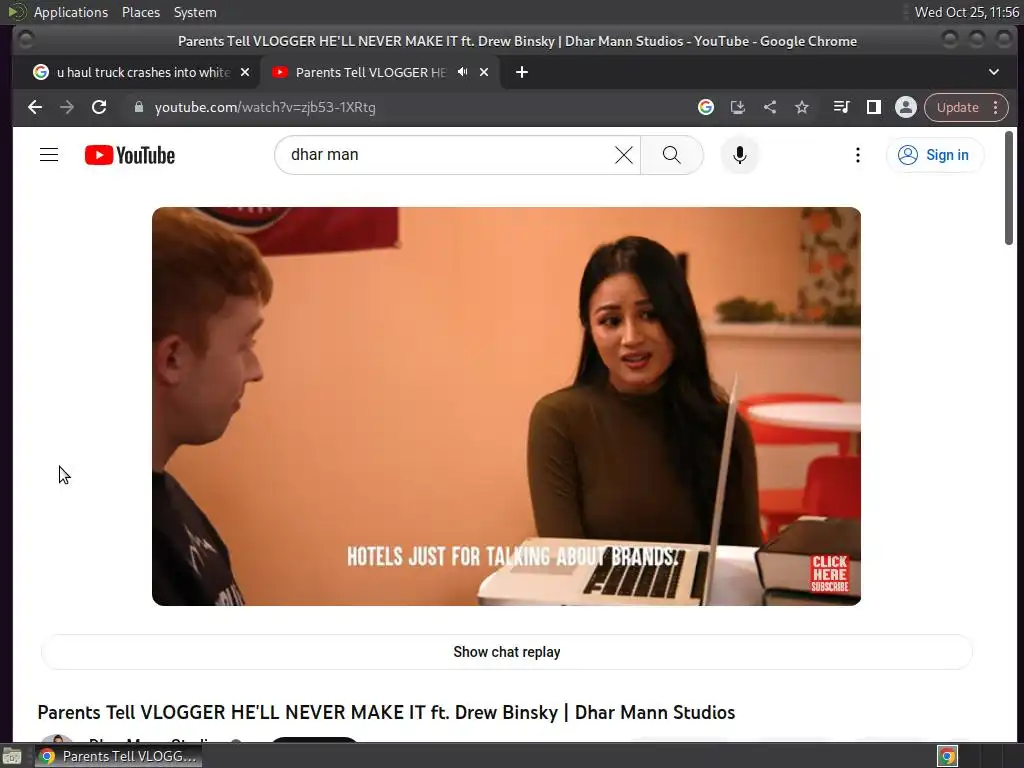This screenshot has width=1024, height=768.
Task: Click the video title text
Action: 386,712
